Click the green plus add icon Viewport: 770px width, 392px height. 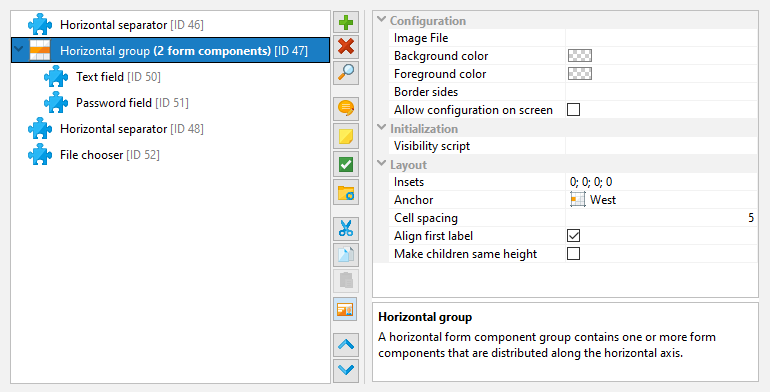pyautogui.click(x=346, y=23)
